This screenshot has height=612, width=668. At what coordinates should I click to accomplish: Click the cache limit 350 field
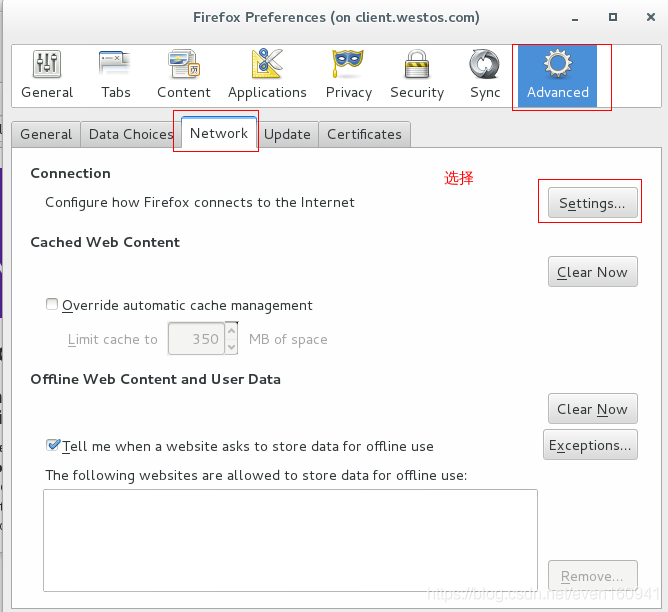[x=196, y=339]
